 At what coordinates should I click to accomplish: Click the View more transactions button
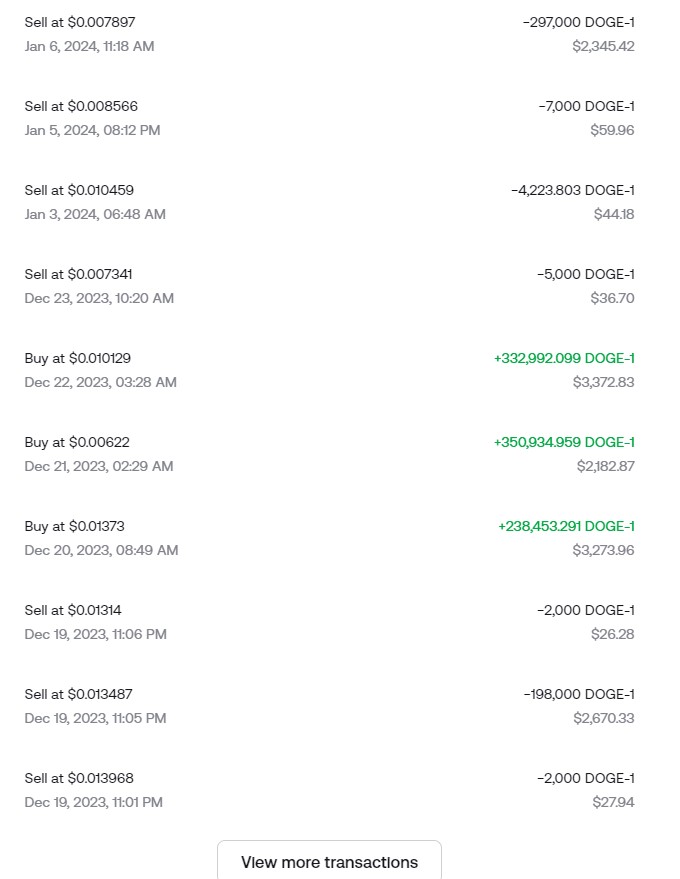(329, 861)
